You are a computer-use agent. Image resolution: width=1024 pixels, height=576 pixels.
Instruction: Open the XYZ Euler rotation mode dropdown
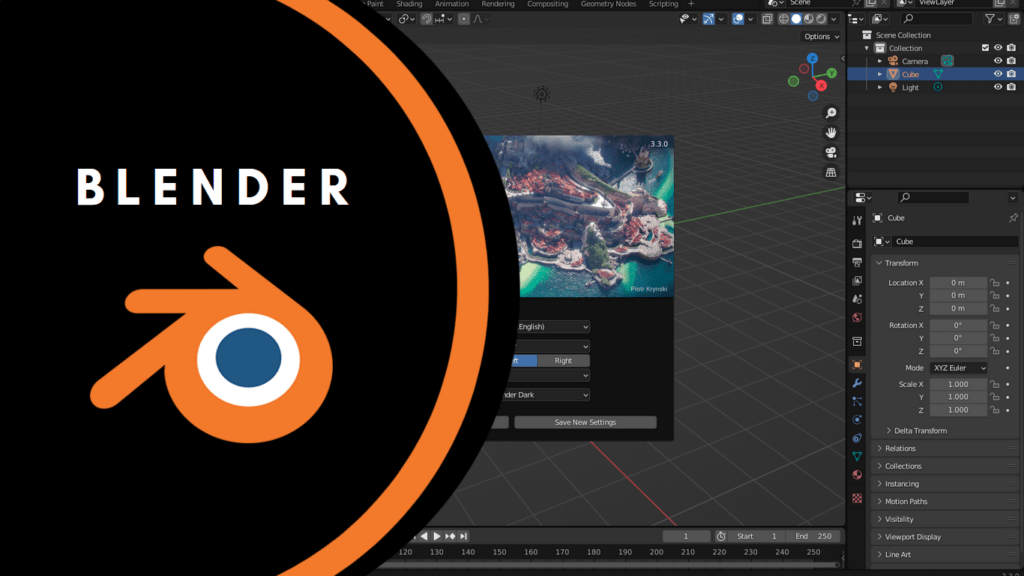click(x=959, y=368)
